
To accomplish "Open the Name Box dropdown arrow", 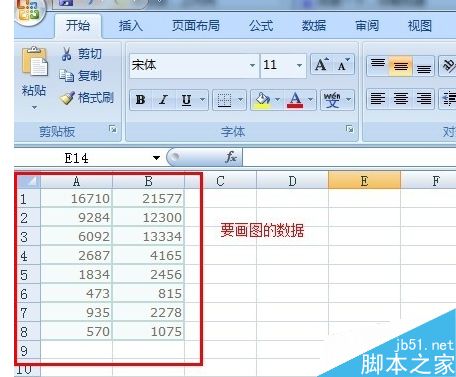I will [x=156, y=158].
